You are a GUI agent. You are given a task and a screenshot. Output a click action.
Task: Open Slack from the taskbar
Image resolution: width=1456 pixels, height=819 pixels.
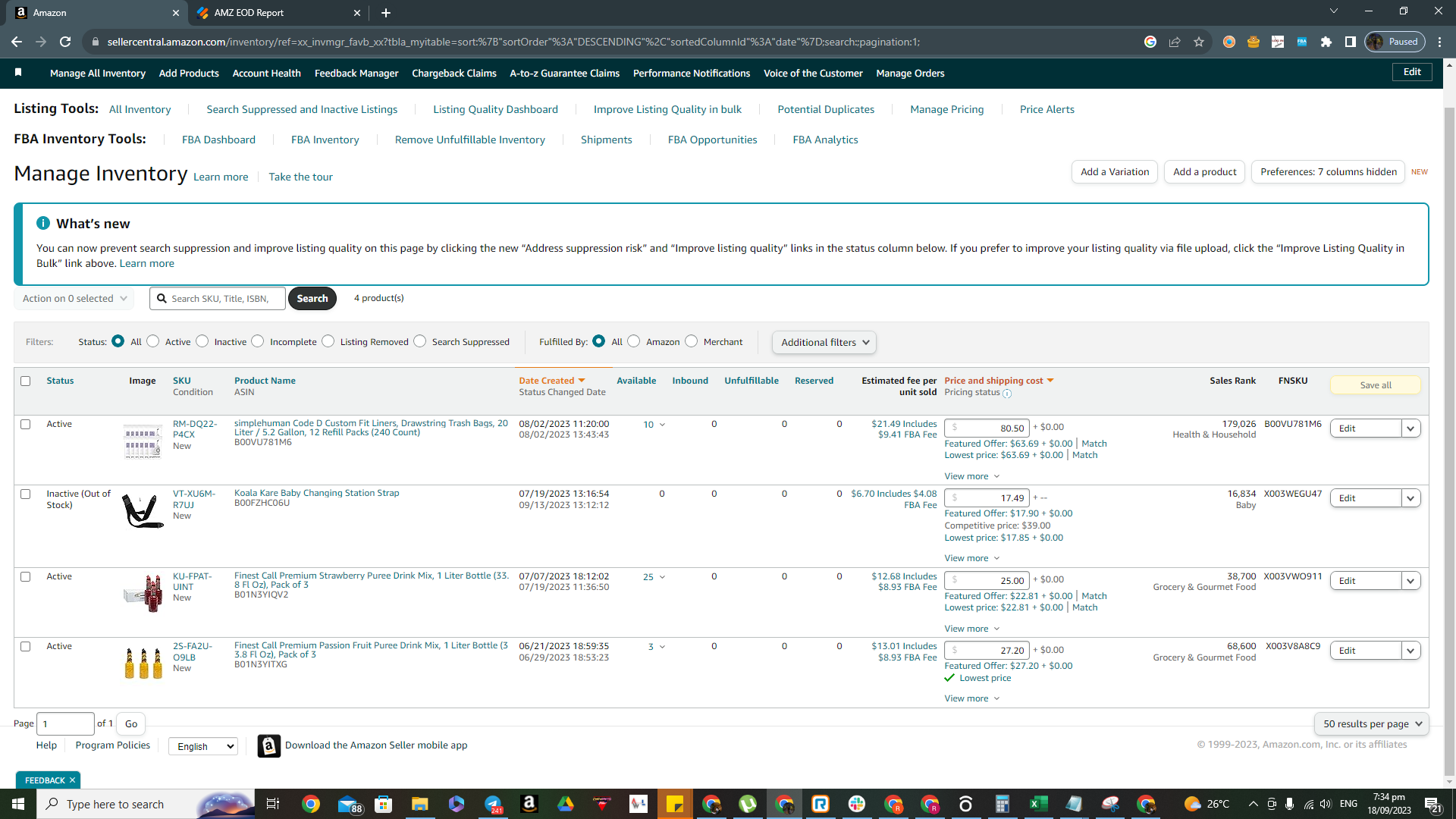tap(857, 804)
